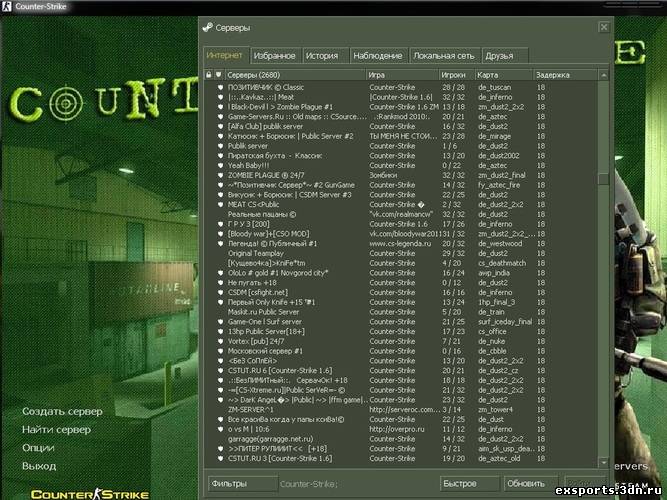
Task: Switch to the Наблюдение tab
Action: click(379, 56)
